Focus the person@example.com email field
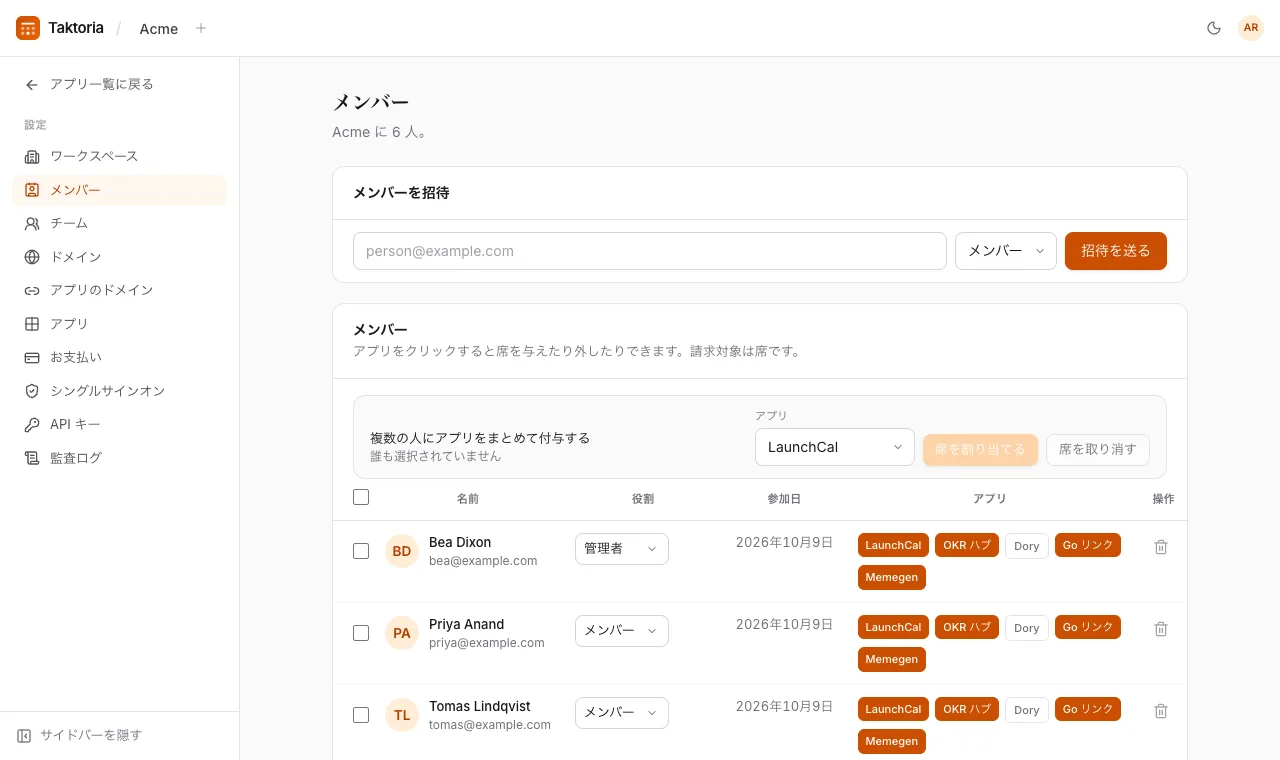Viewport: 1280px width, 760px height. pos(650,251)
